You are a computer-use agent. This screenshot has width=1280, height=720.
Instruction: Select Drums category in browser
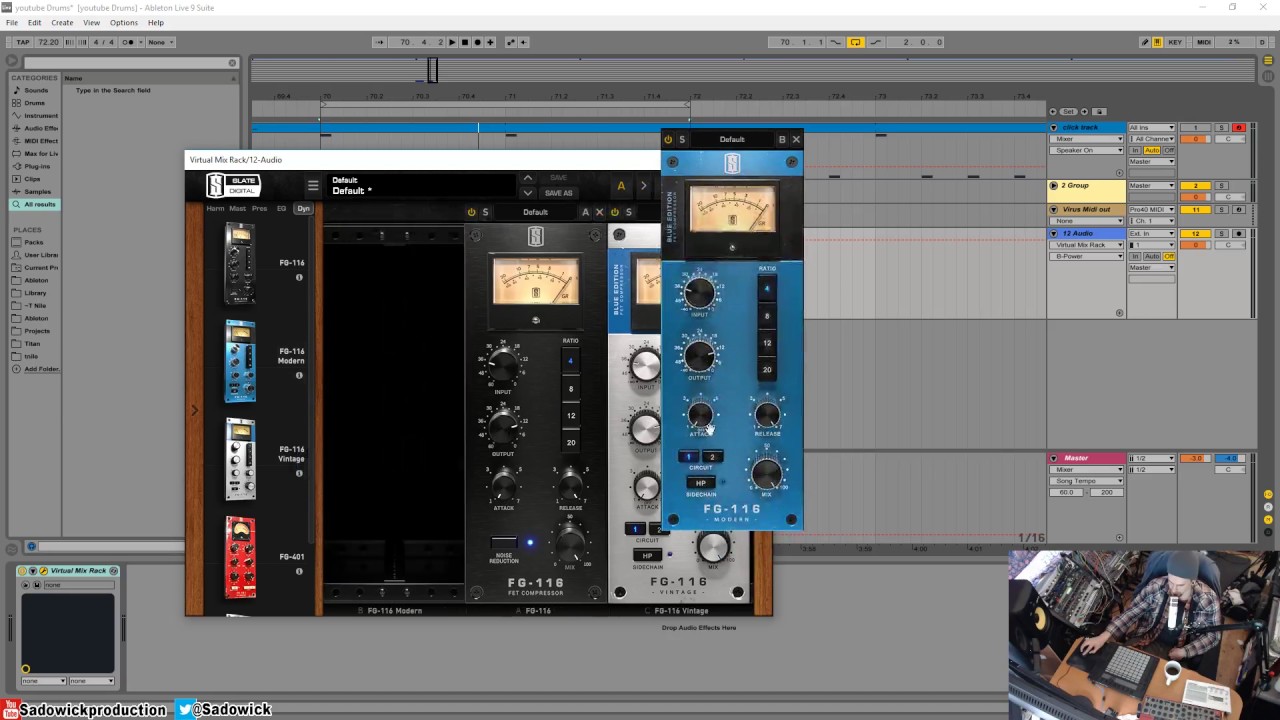point(35,103)
